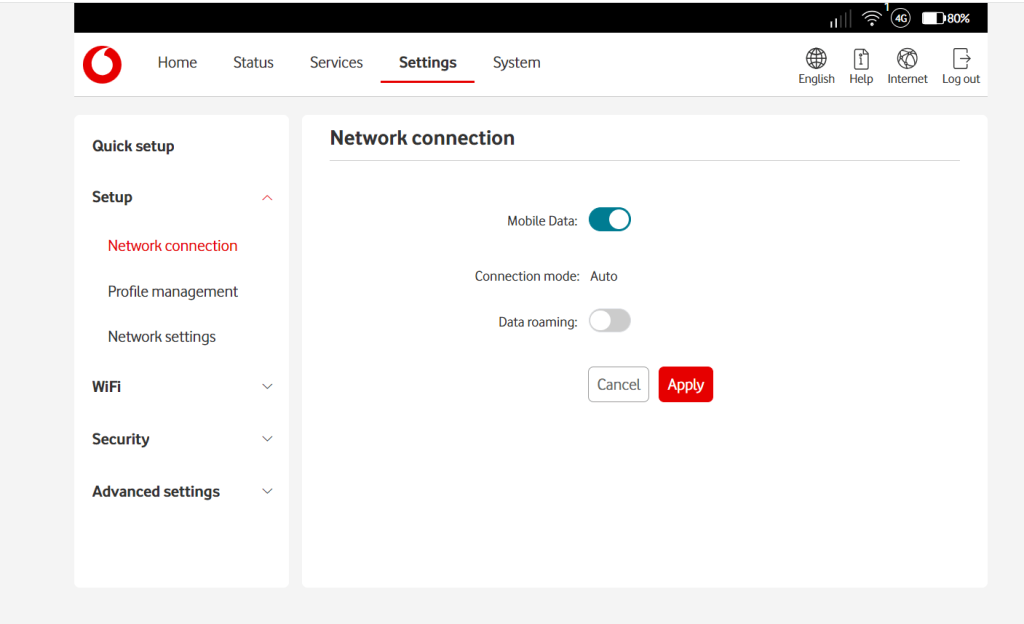Click the red Apply button
Image resolution: width=1024 pixels, height=624 pixels.
(x=686, y=384)
